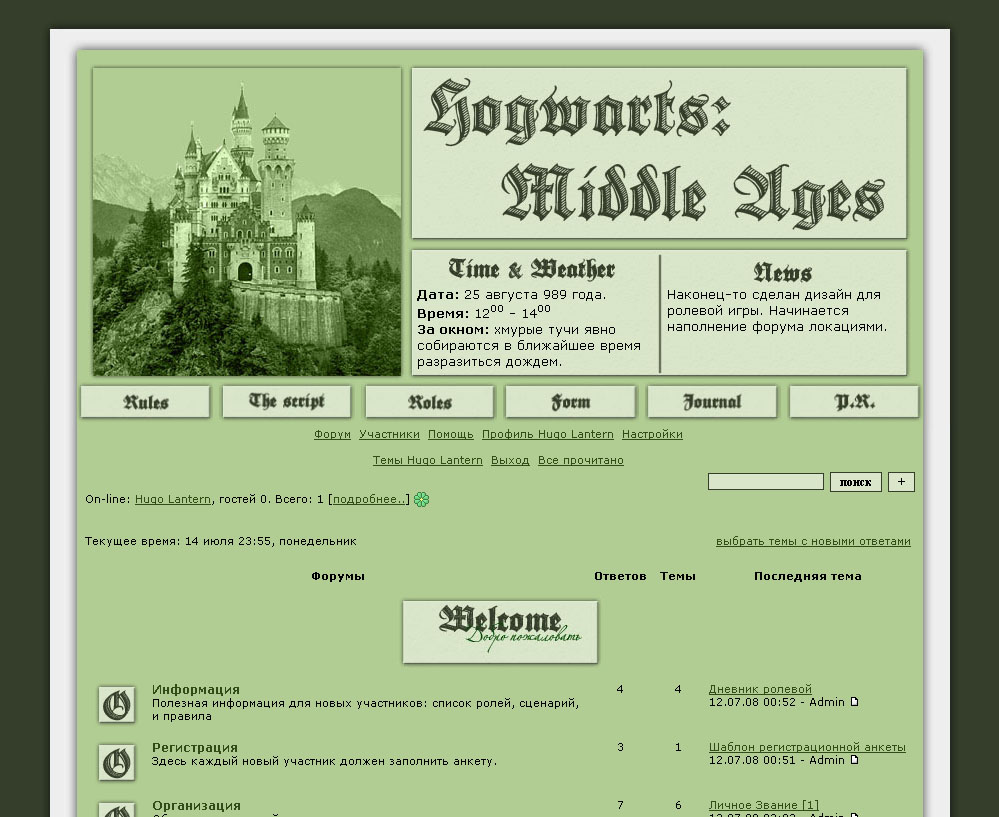Go to the Форум menu link

tap(332, 434)
